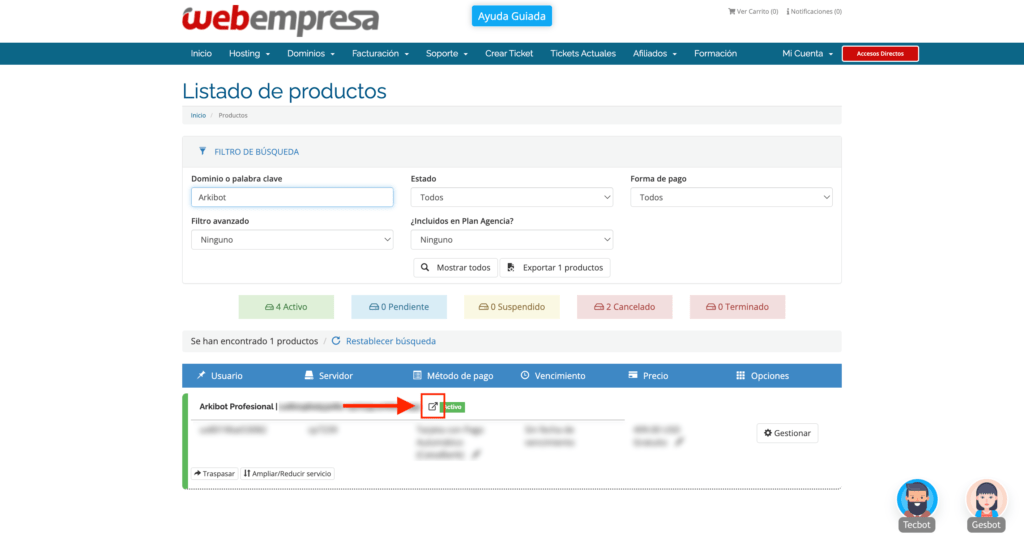Click the Mostrar todos button
The height and width of the screenshot is (546, 1024).
(455, 268)
